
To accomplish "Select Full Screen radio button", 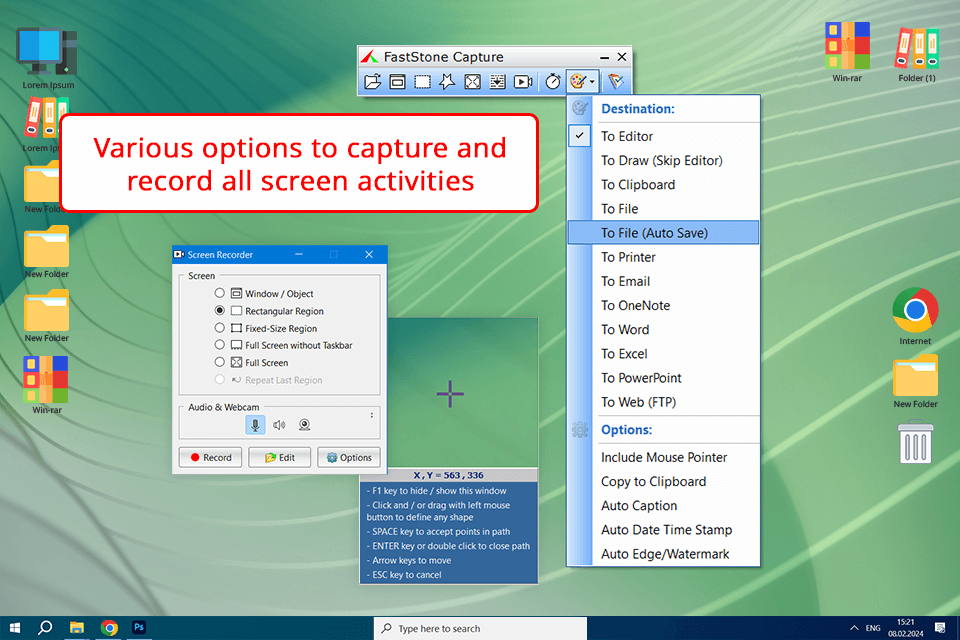I will [219, 362].
